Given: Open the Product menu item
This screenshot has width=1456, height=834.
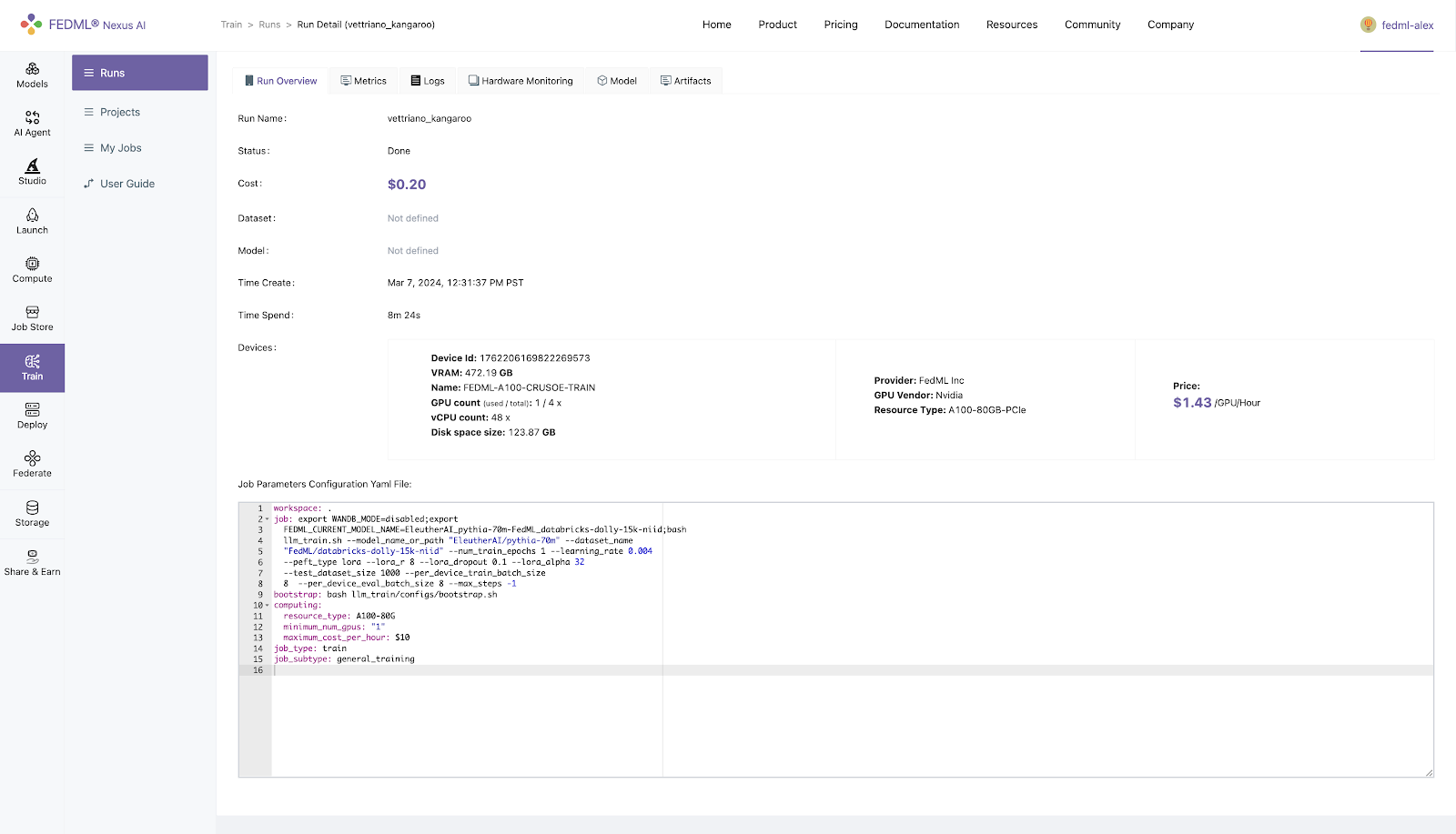Looking at the screenshot, I should click(x=778, y=25).
